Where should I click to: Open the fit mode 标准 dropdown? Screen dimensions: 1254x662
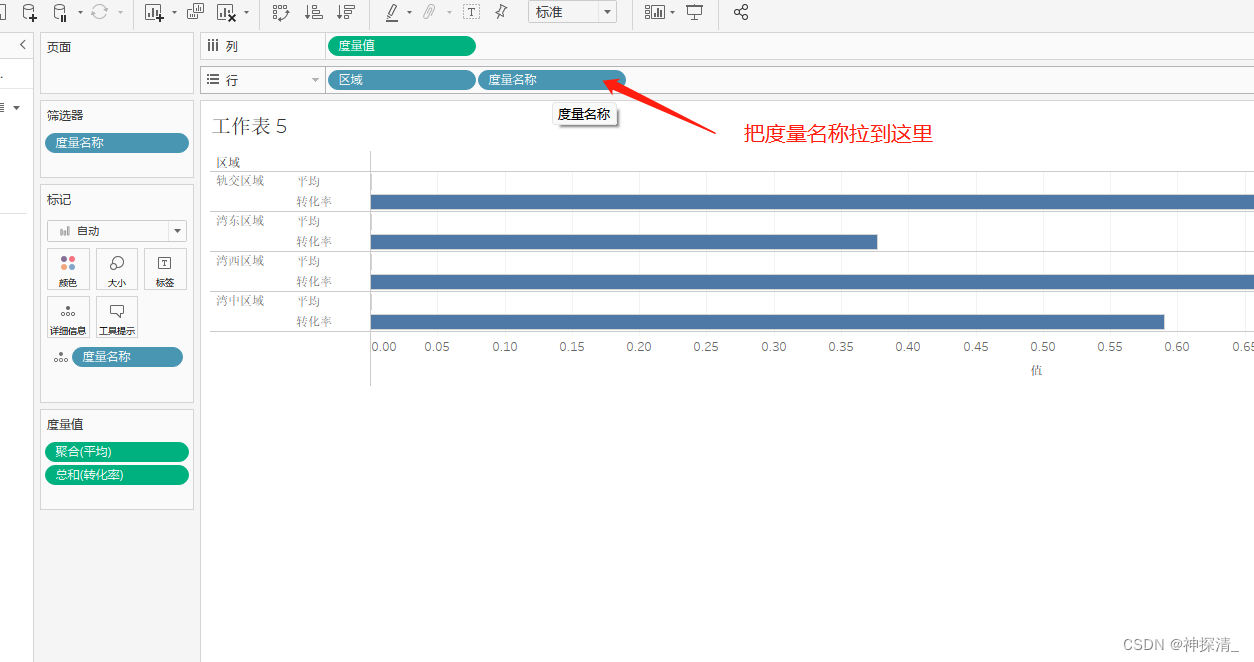pos(572,13)
